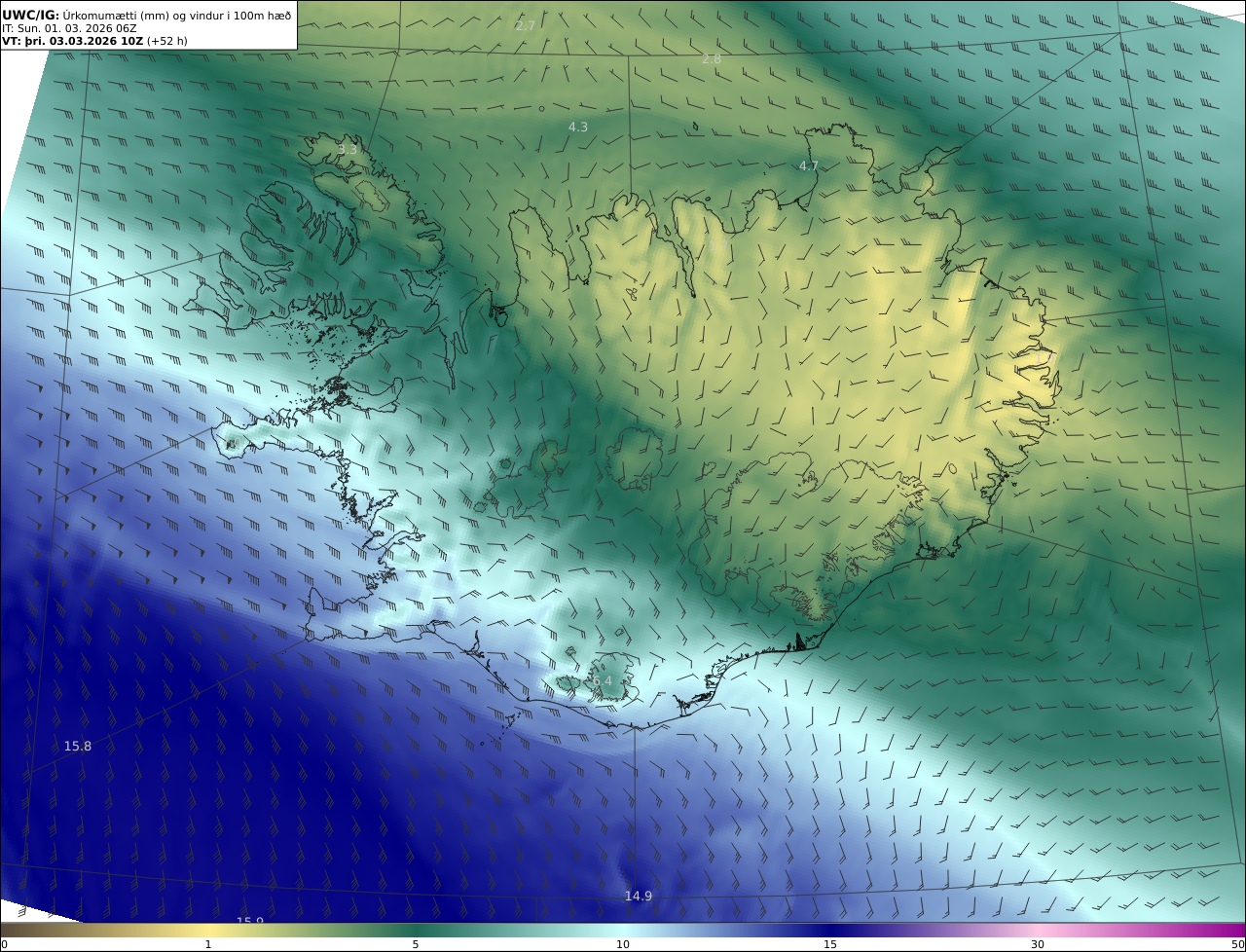Viewport: 1246px width, 952px height.
Task: Click the 15.8 value label in southwest ocean
Action: point(78,746)
